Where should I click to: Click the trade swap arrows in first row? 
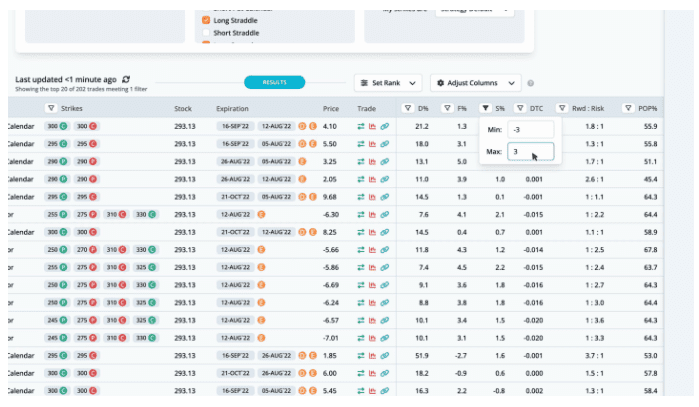360,127
